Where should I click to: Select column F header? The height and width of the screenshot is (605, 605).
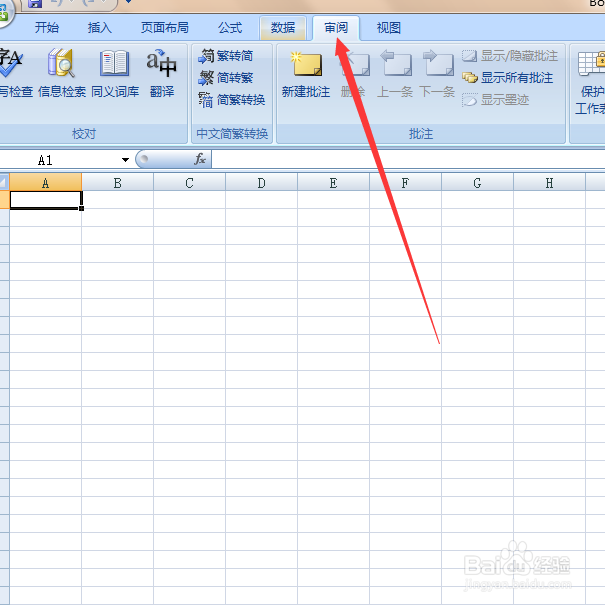(406, 183)
